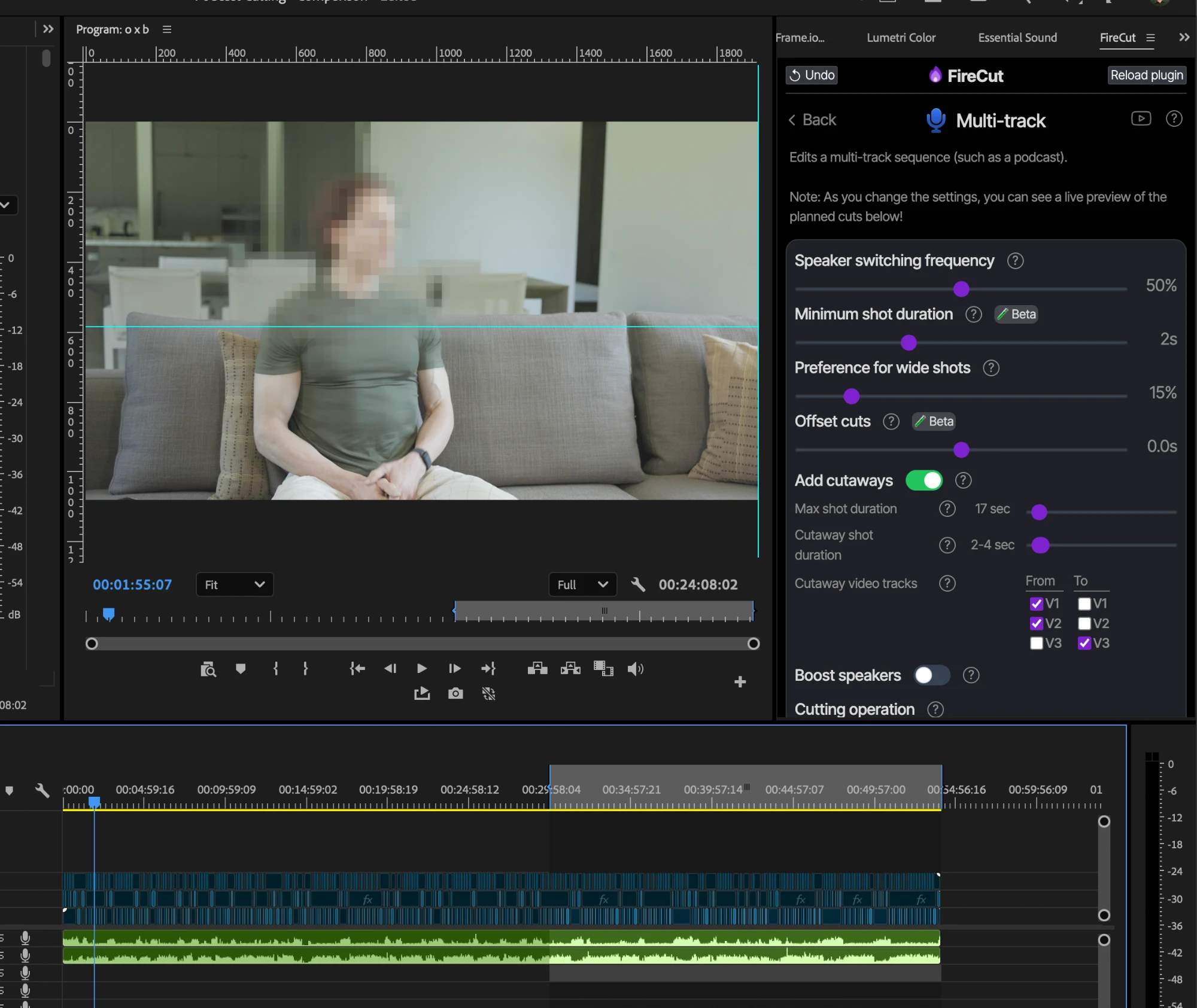Uncheck V1 in the From column

point(1037,604)
